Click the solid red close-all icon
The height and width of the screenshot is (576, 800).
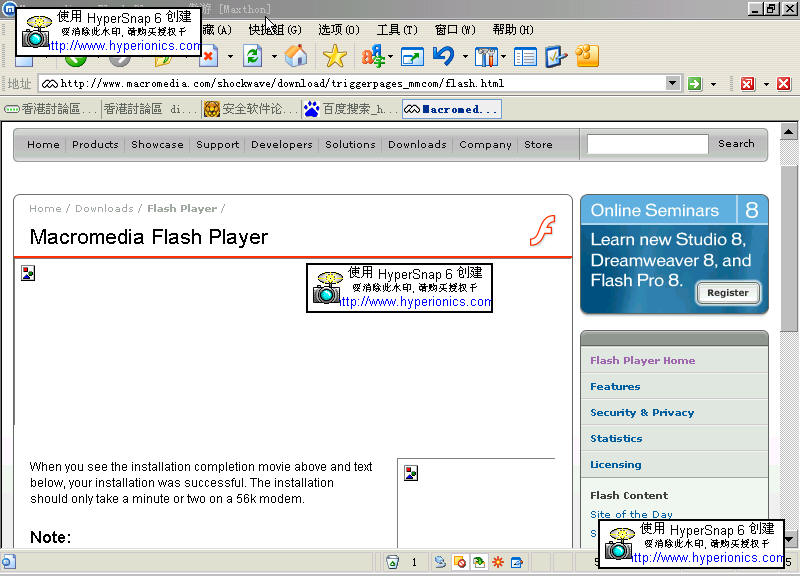(784, 84)
